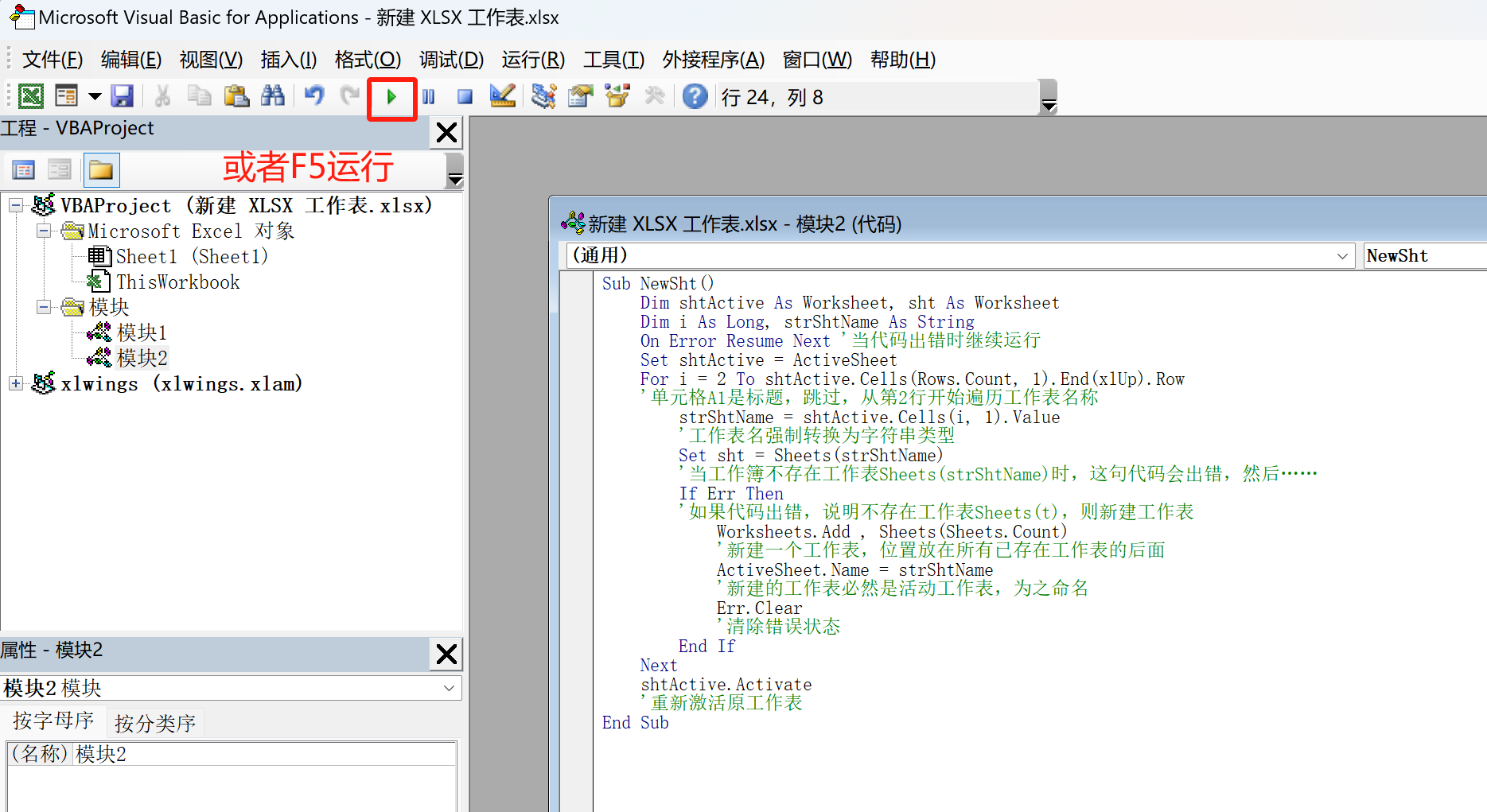Collapse the VBAProject (新建 XLSX 工作表.xlsx) node
The width and height of the screenshot is (1487, 812).
16,206
